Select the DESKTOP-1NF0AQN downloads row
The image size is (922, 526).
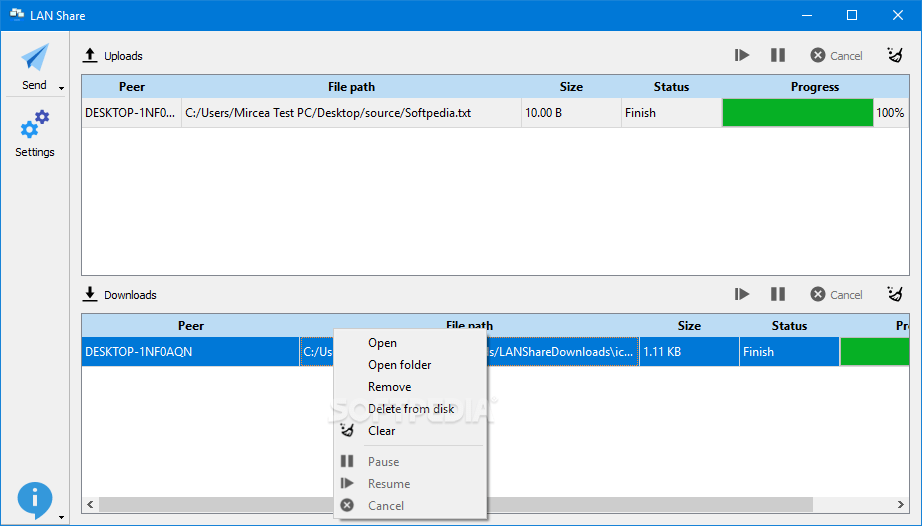pyautogui.click(x=191, y=351)
